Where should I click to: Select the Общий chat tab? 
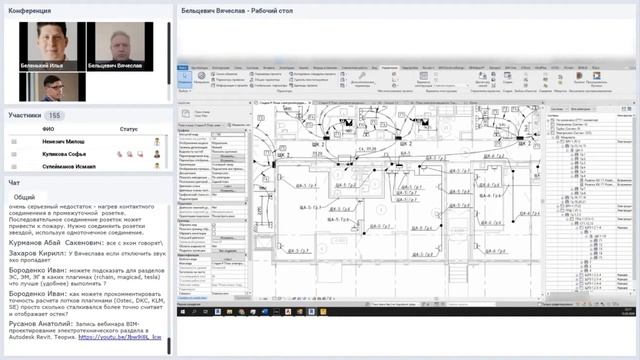click(x=24, y=197)
